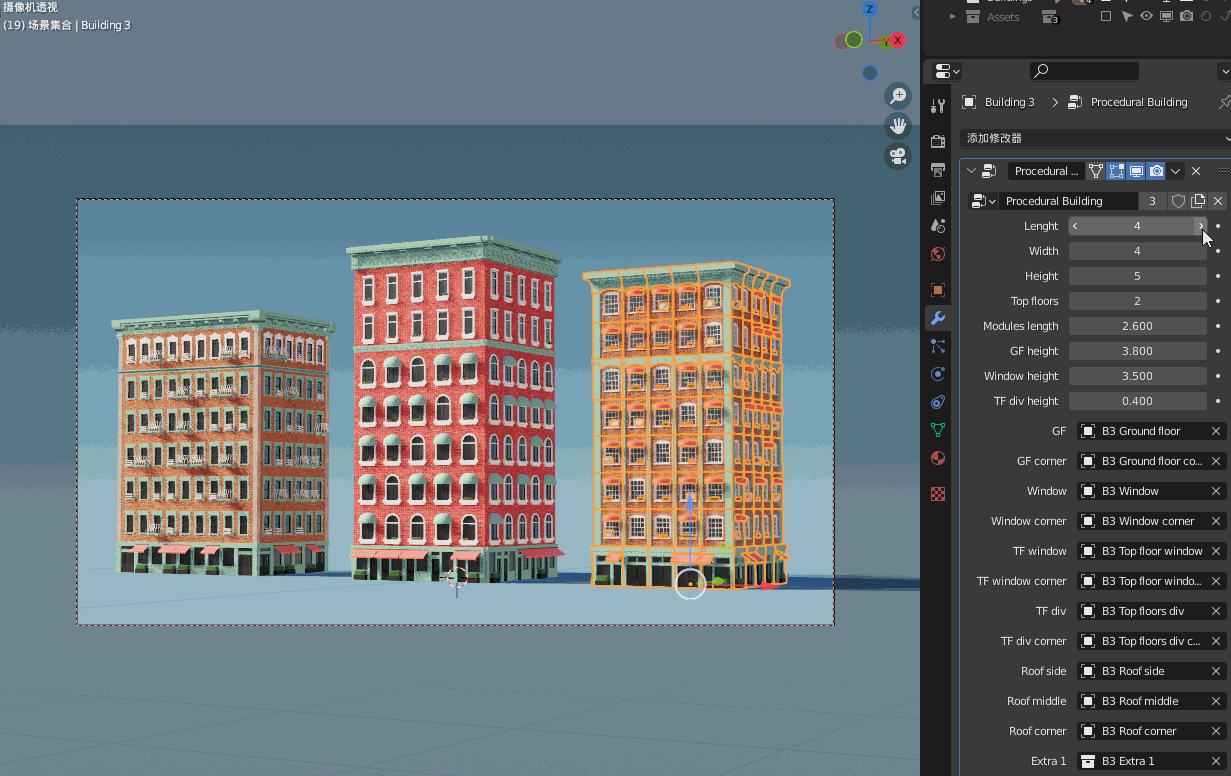Toggle modifier viewport display
Screen dimensions: 1231x776
(1136, 171)
